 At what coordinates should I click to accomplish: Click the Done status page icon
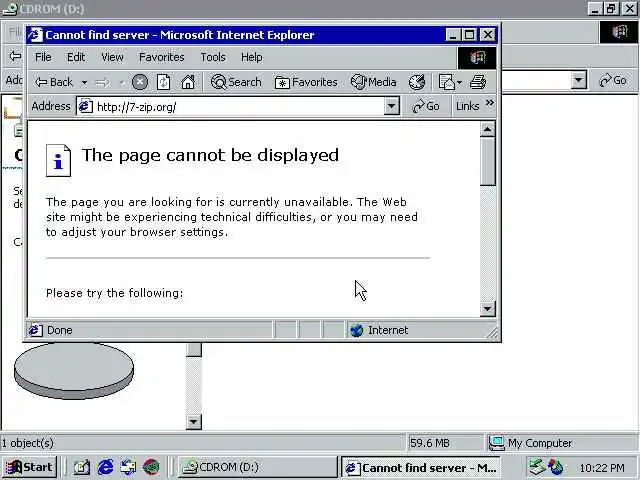[35, 330]
